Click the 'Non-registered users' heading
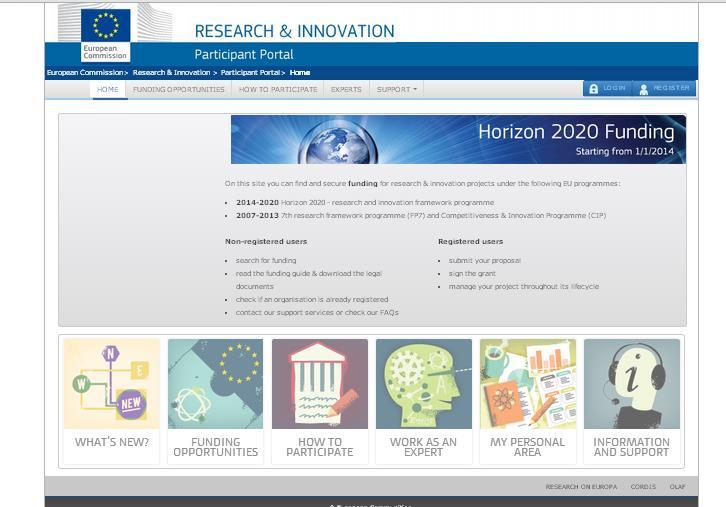The width and height of the screenshot is (726, 507). (x=266, y=242)
